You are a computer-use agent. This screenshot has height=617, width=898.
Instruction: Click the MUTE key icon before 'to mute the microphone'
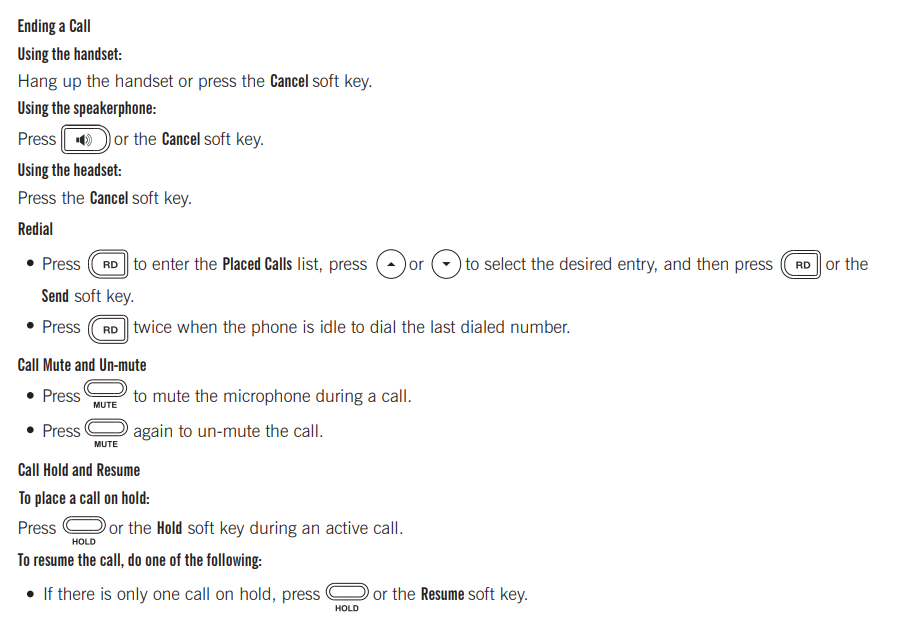click(105, 394)
